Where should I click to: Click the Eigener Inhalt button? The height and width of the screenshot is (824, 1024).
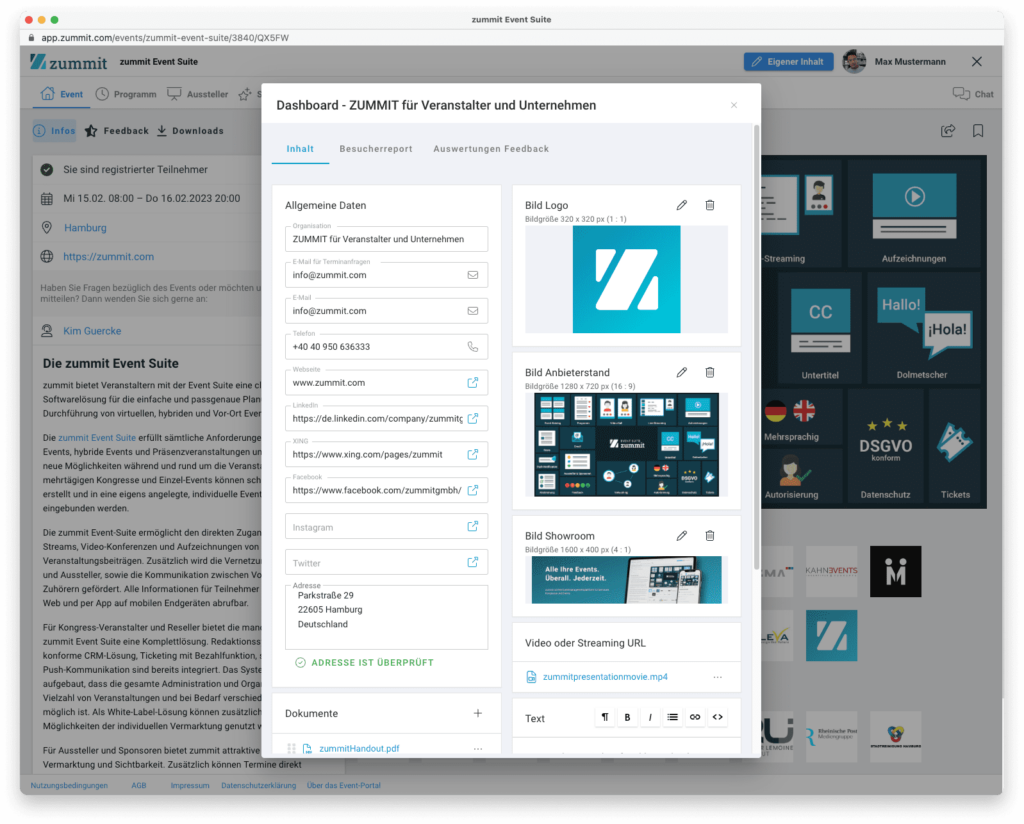pos(788,61)
